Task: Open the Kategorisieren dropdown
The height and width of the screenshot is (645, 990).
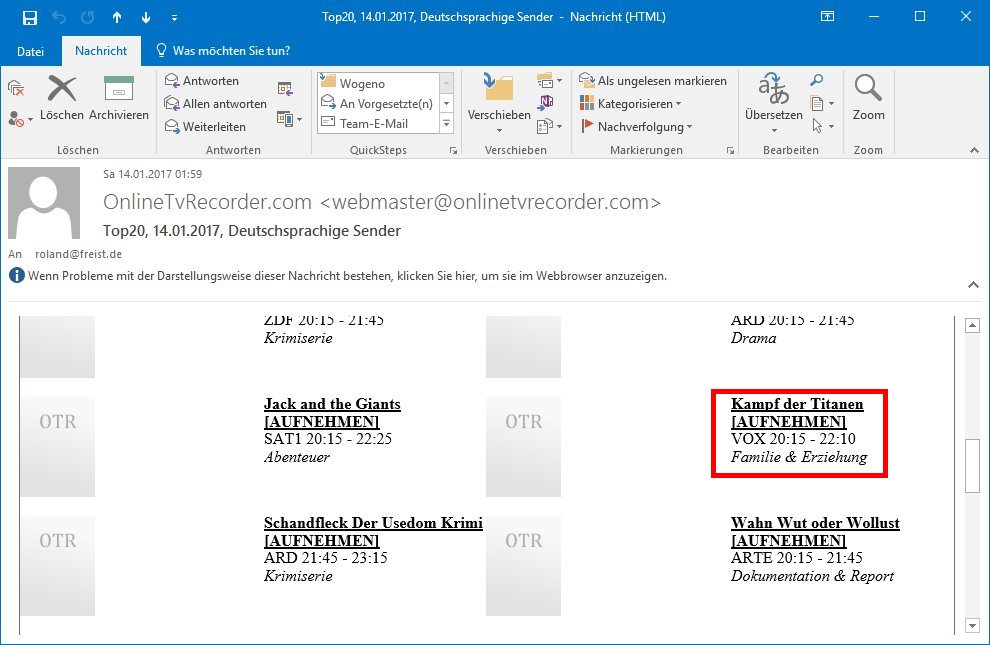Action: 630,104
